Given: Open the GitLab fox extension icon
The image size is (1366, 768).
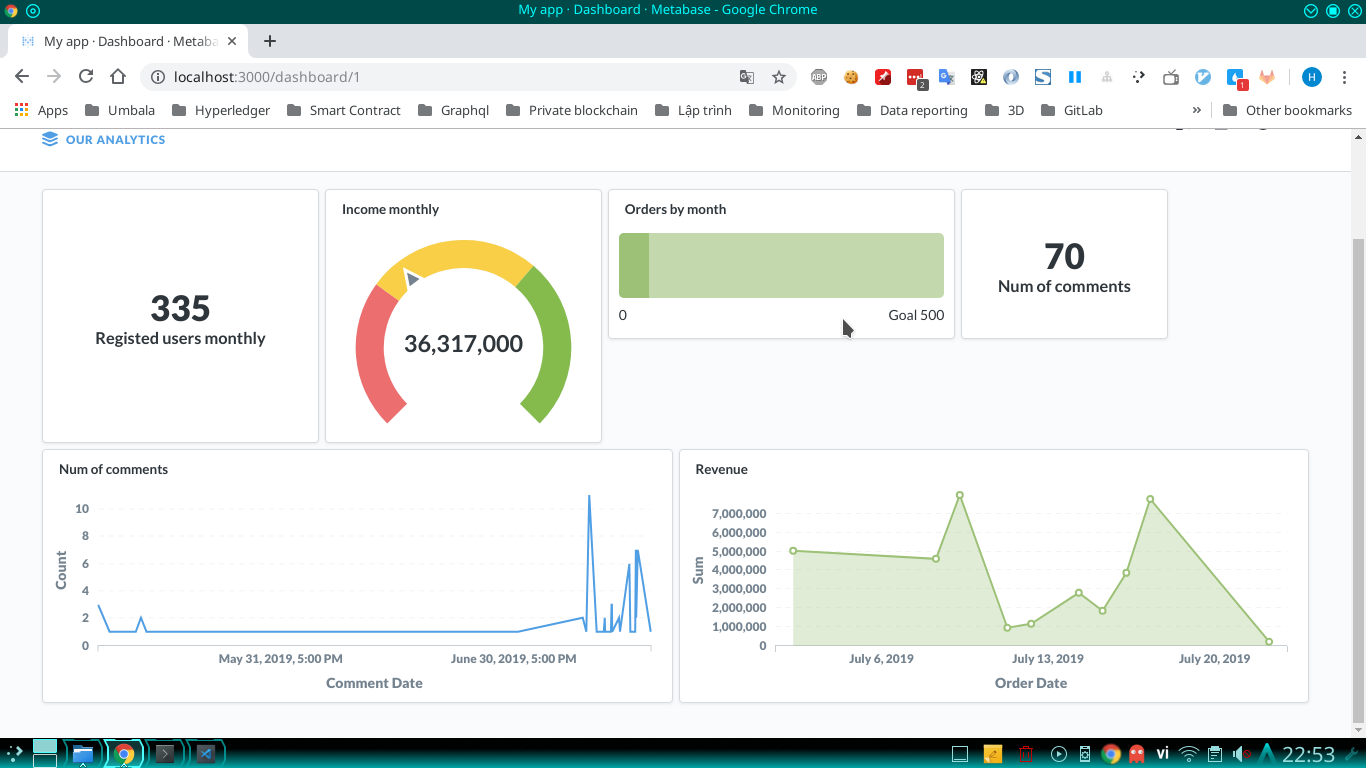Looking at the screenshot, I should pos(1267,77).
